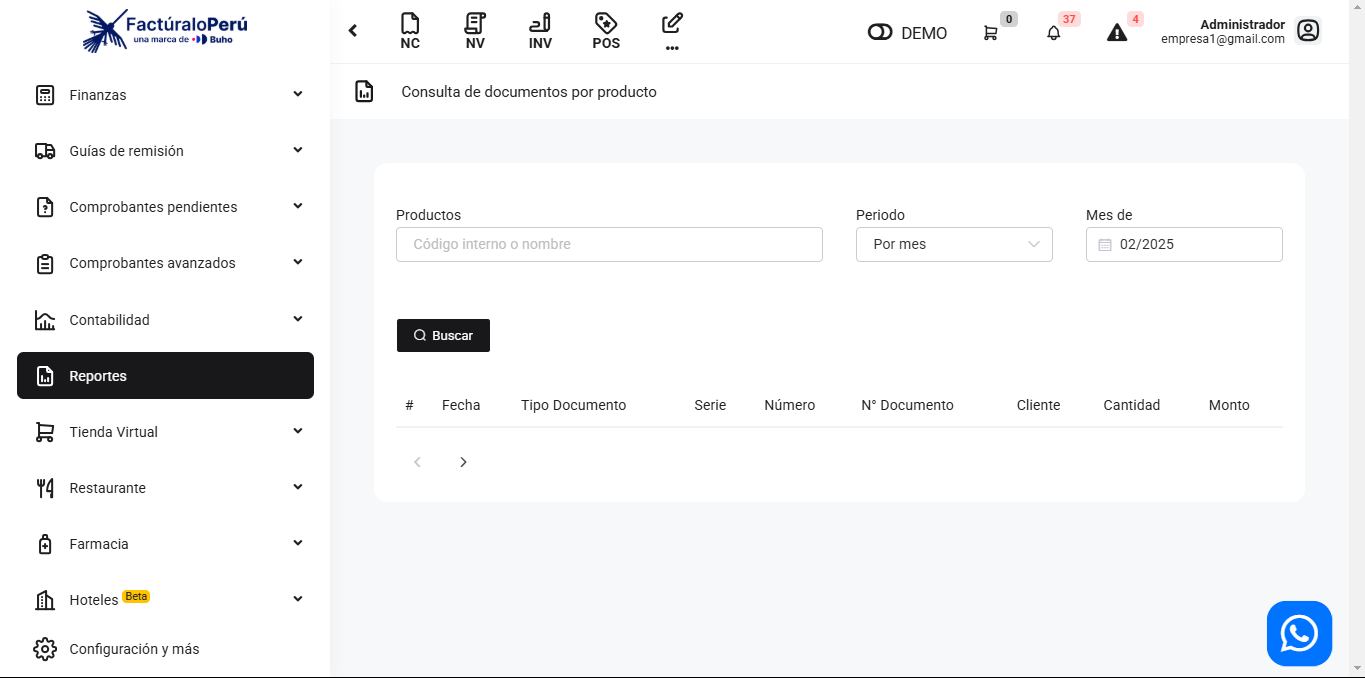Open the INV inventory shortcut

pyautogui.click(x=540, y=31)
